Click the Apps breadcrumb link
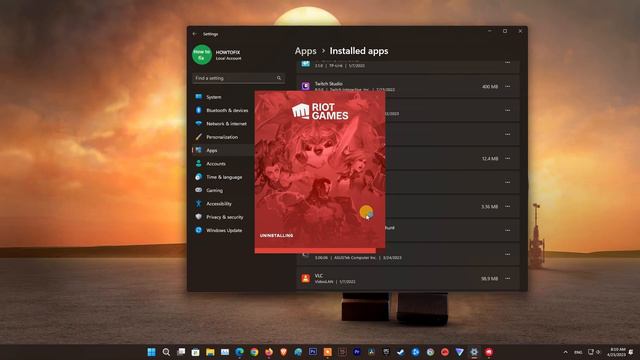 305,51
